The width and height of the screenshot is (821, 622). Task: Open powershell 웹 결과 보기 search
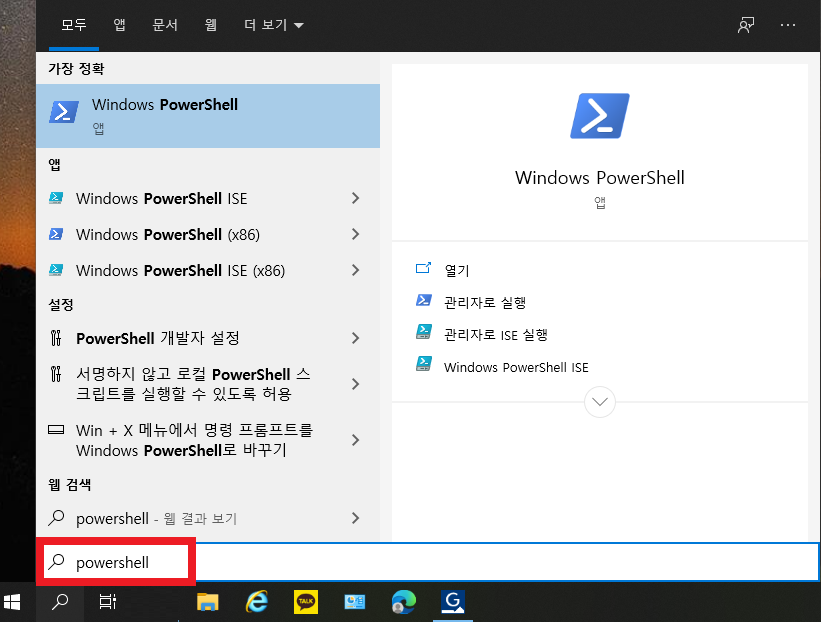coord(208,518)
